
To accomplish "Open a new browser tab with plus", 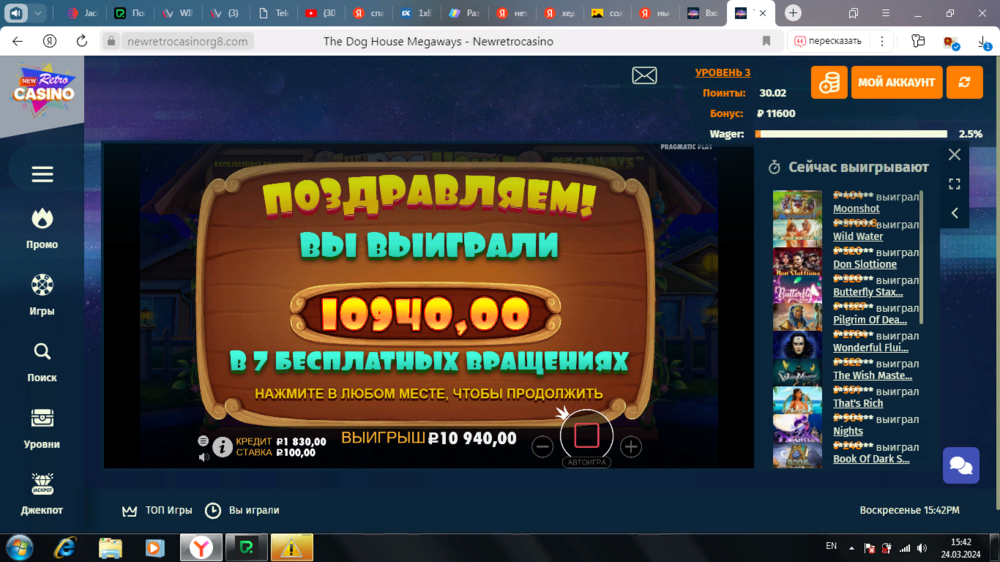I will tap(793, 13).
